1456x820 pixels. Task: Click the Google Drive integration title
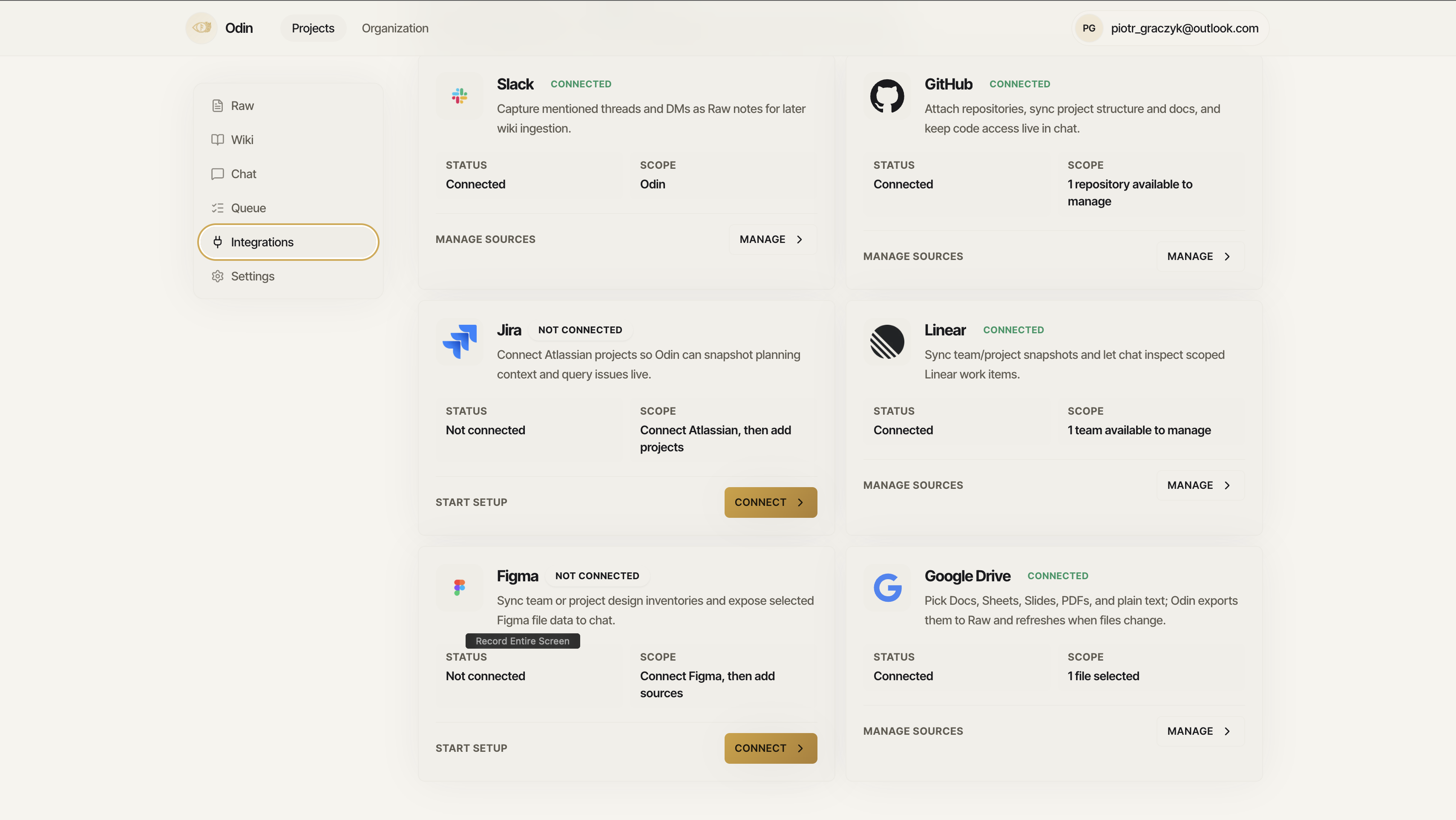coord(968,576)
